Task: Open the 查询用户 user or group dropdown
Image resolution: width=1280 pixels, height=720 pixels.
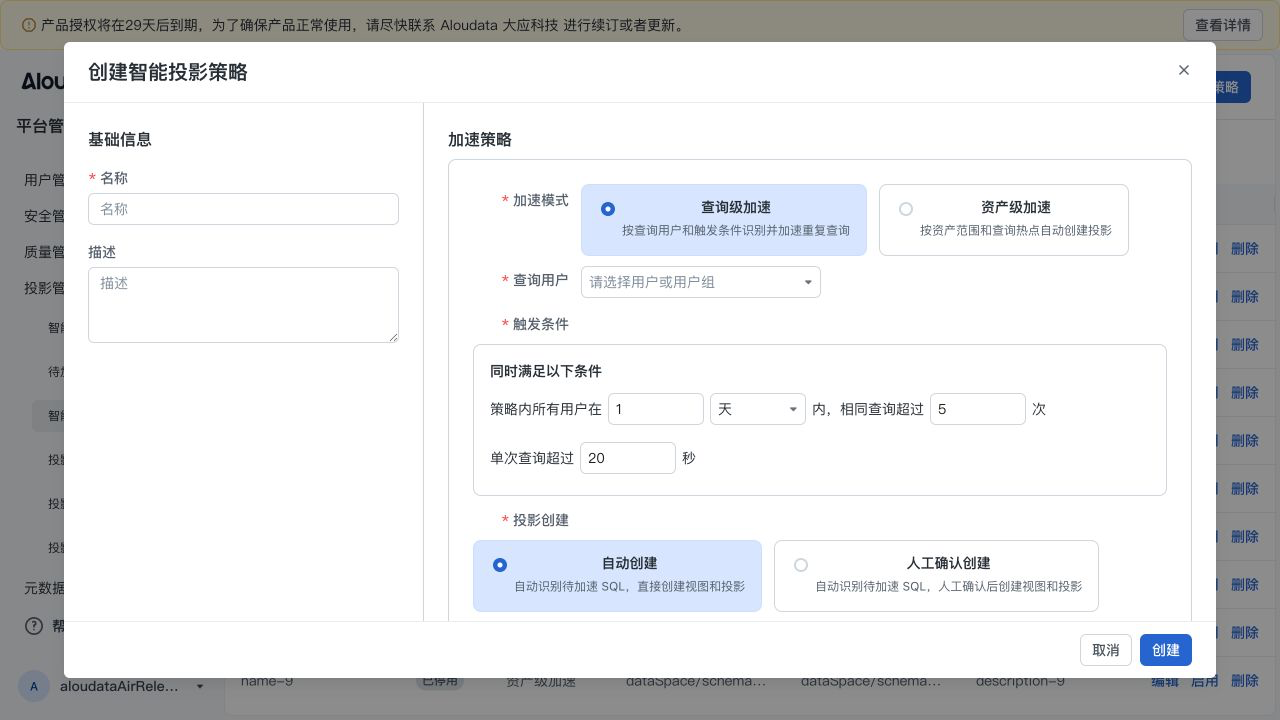Action: (x=701, y=282)
